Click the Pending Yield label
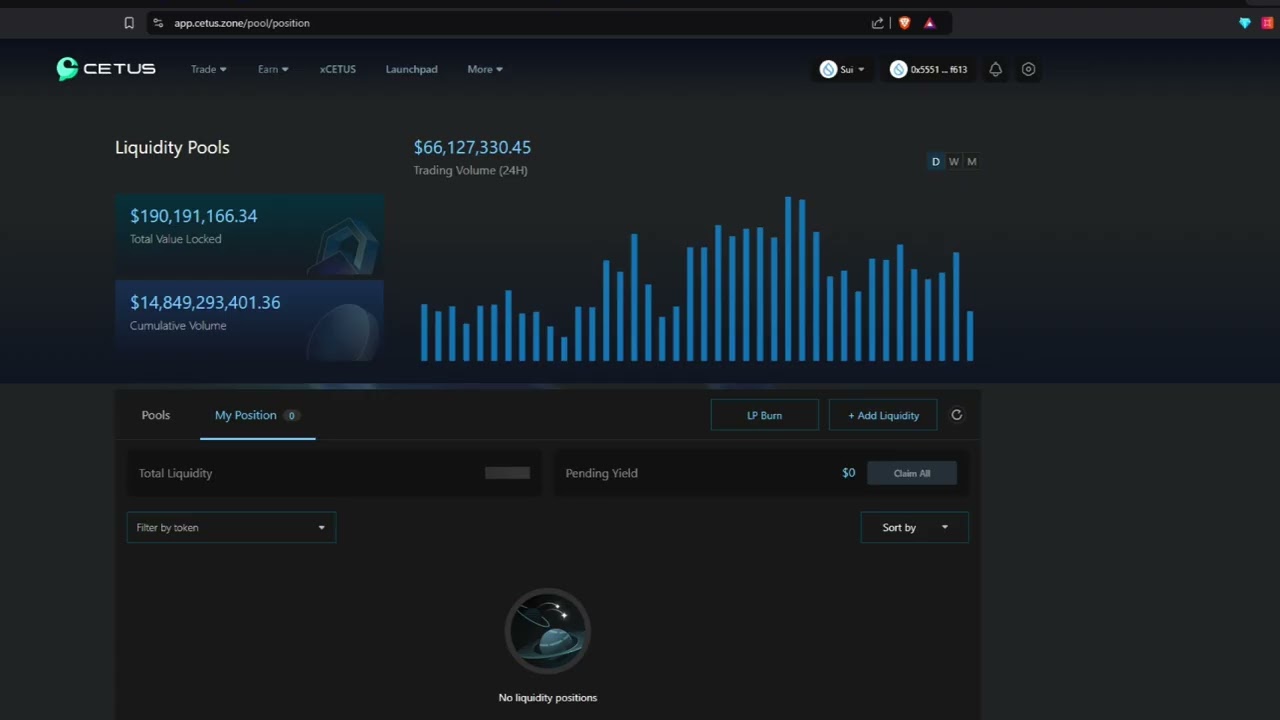The image size is (1280, 720). coord(601,473)
